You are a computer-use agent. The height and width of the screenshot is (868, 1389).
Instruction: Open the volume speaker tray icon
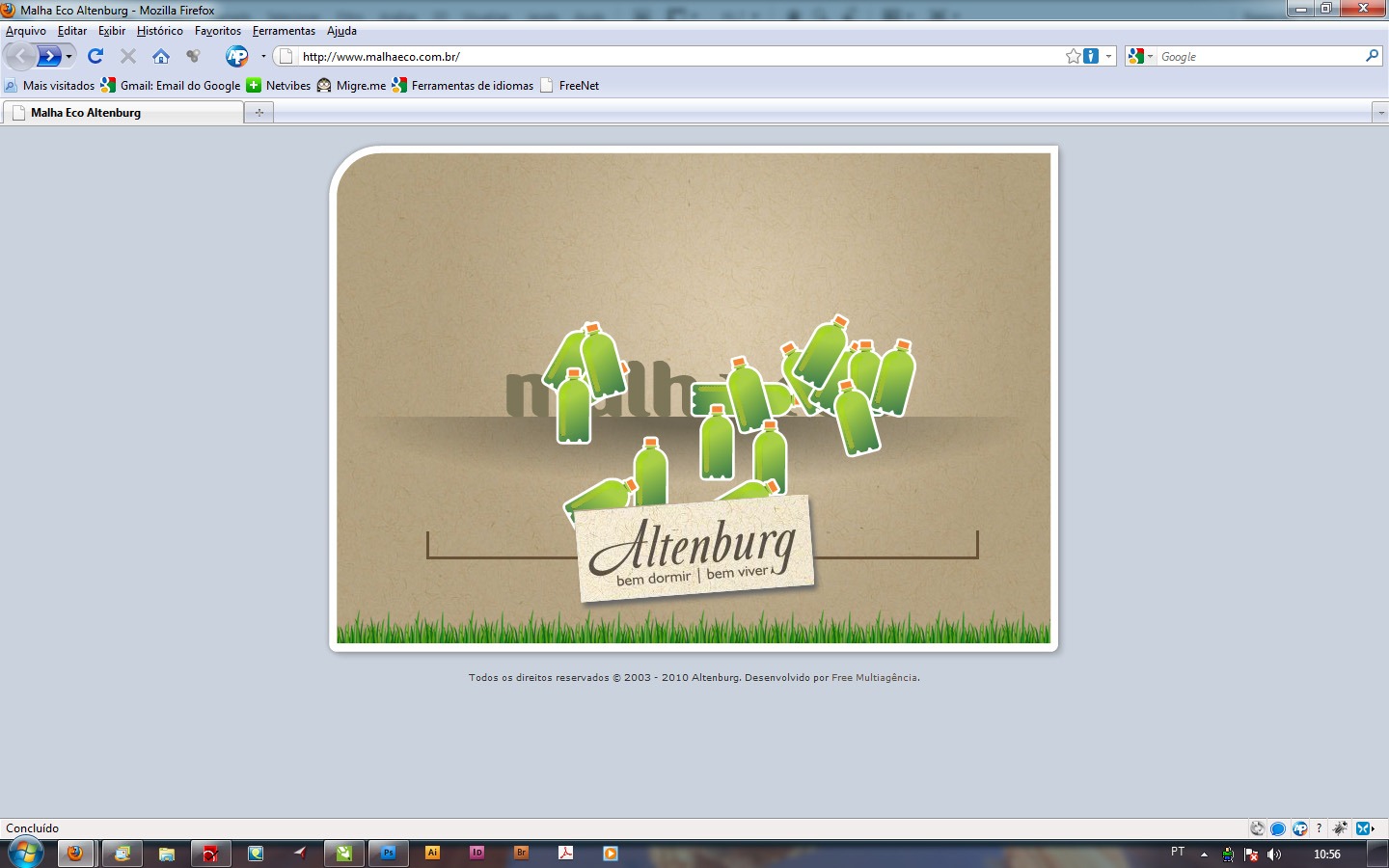1274,854
